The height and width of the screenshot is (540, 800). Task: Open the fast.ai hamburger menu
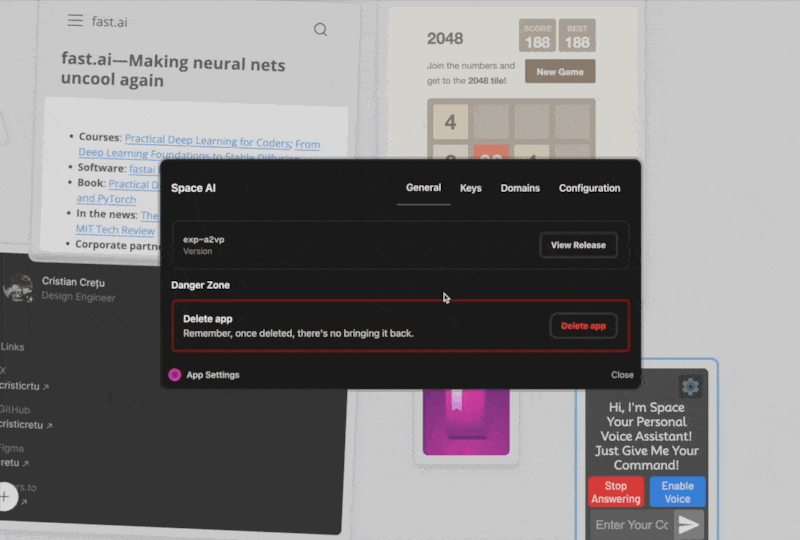click(x=75, y=21)
